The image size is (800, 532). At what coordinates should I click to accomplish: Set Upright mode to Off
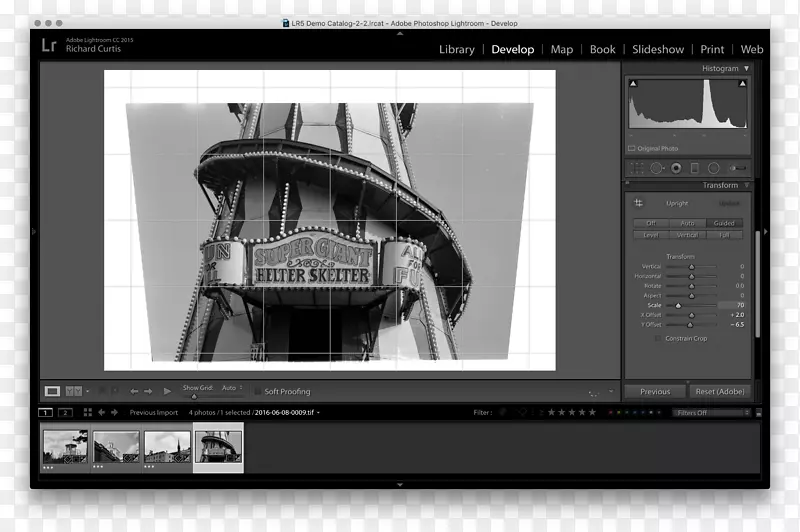651,223
